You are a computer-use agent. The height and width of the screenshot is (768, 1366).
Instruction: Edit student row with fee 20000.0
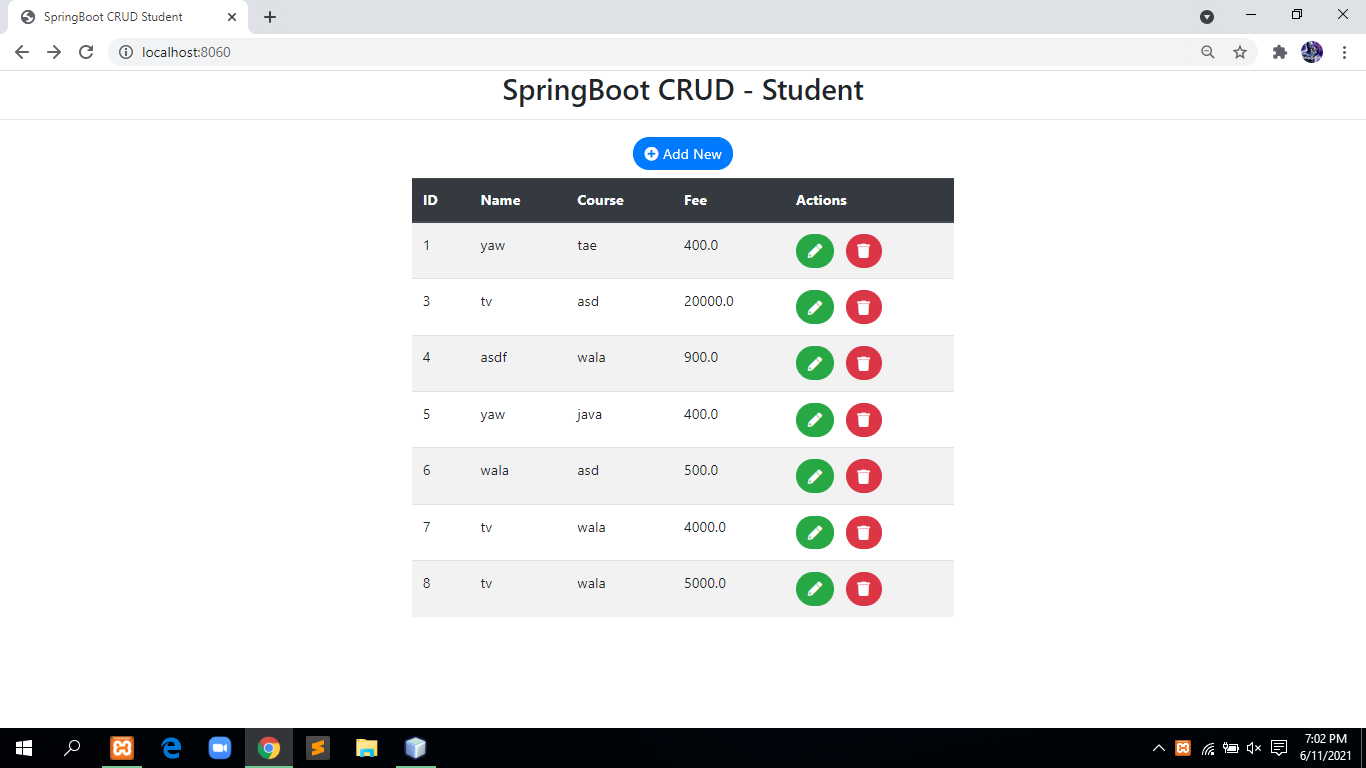[814, 307]
